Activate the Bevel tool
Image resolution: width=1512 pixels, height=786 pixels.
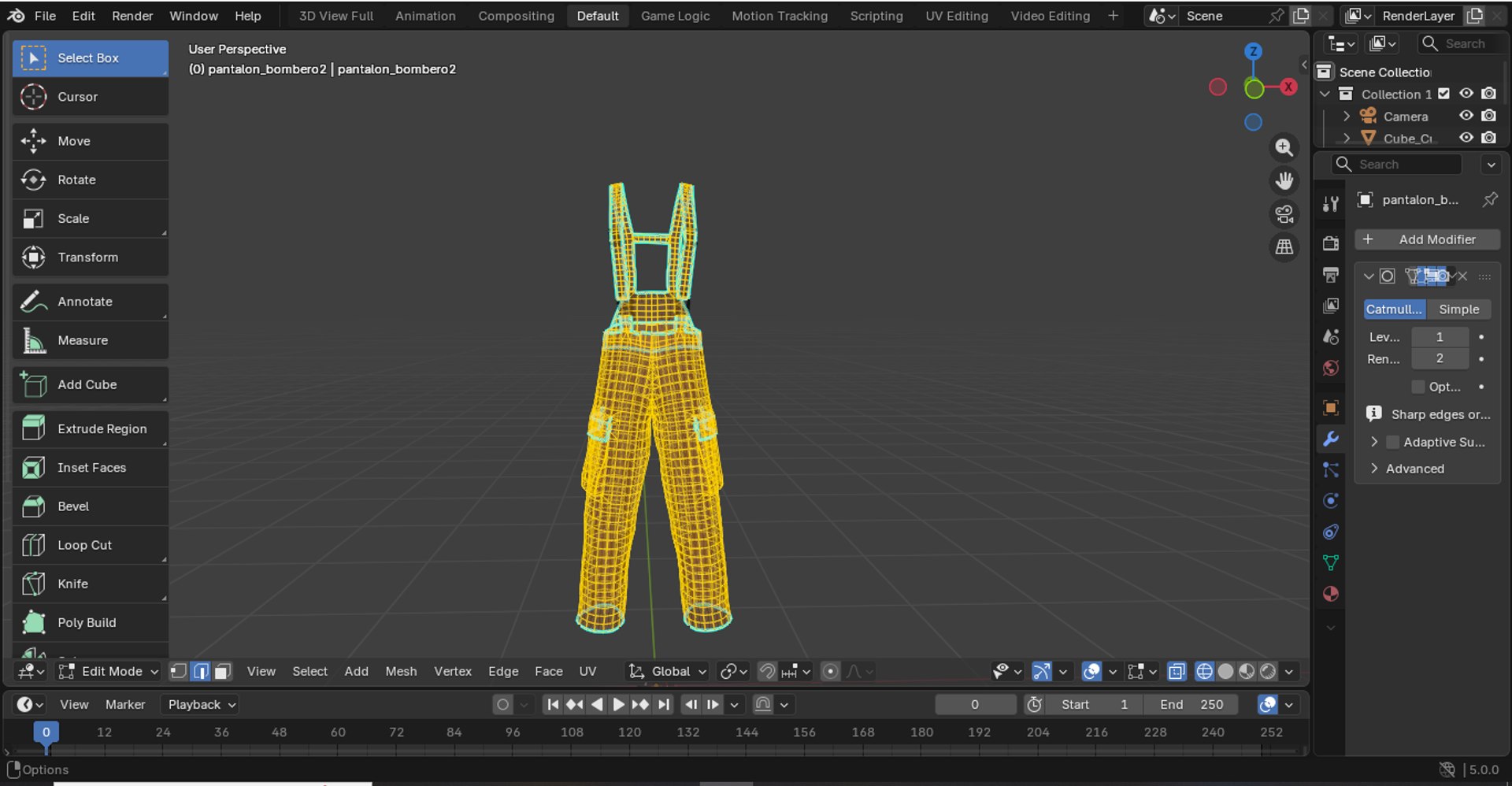click(x=90, y=506)
